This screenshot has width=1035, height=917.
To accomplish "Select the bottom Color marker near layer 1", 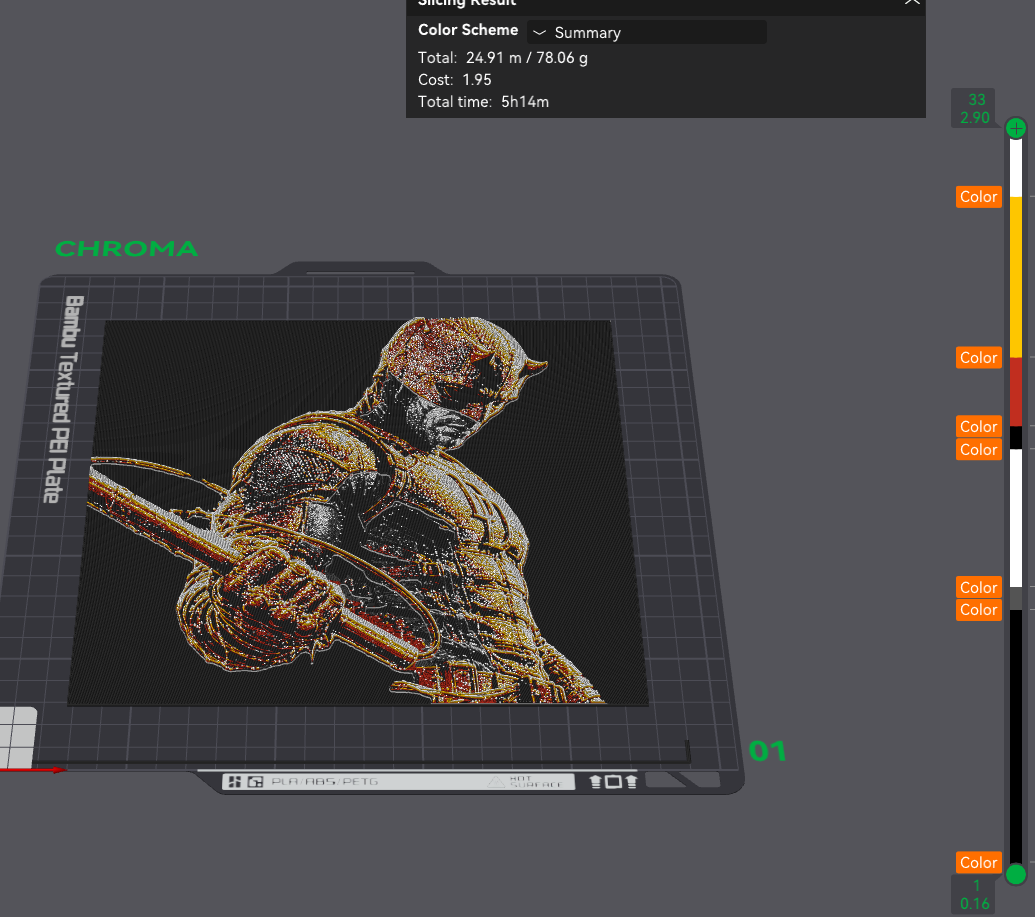I will click(979, 863).
